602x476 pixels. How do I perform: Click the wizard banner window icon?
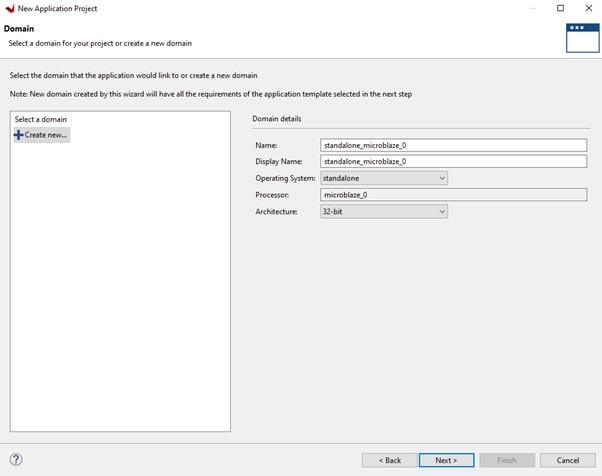tap(582, 37)
